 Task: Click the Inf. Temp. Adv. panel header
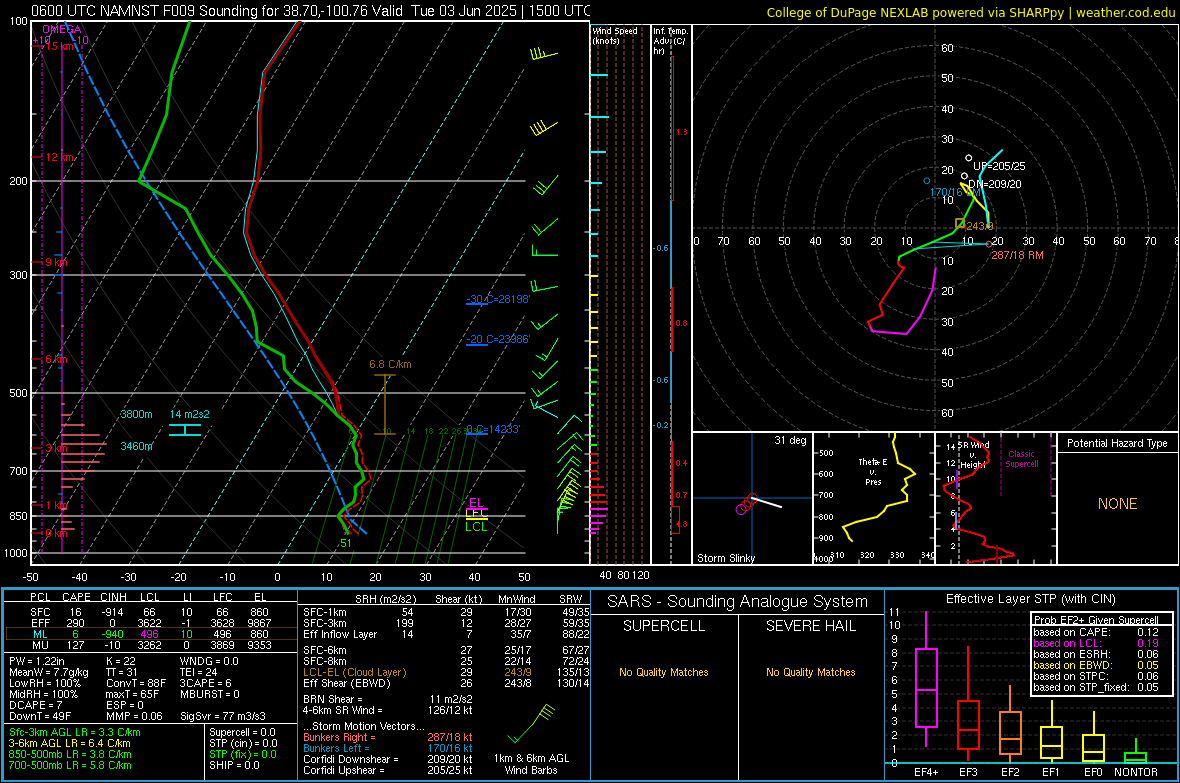(670, 41)
